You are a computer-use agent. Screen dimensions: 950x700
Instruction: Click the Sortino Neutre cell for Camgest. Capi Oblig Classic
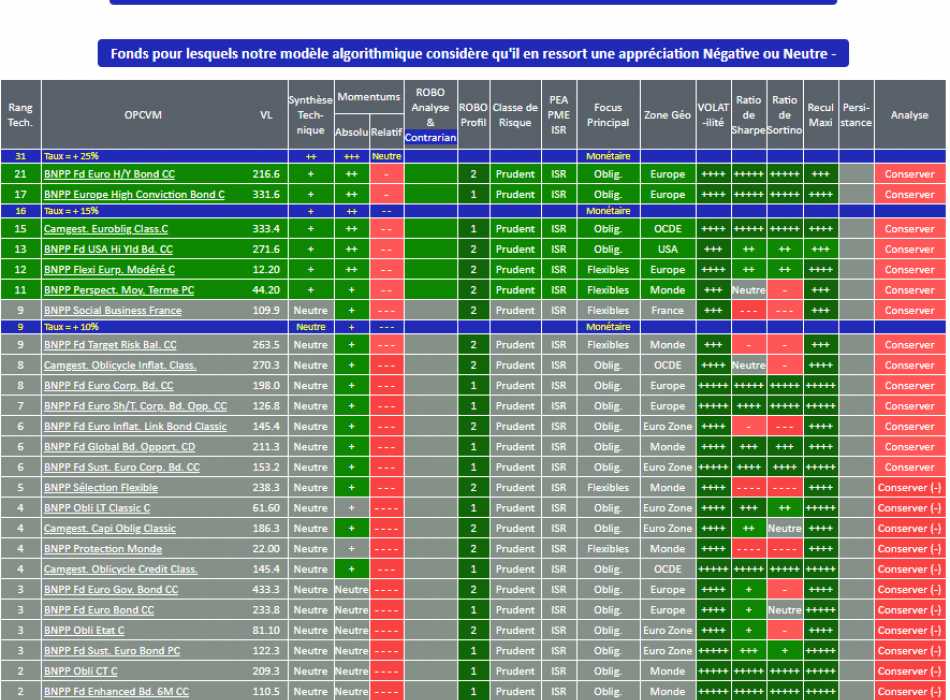785,528
